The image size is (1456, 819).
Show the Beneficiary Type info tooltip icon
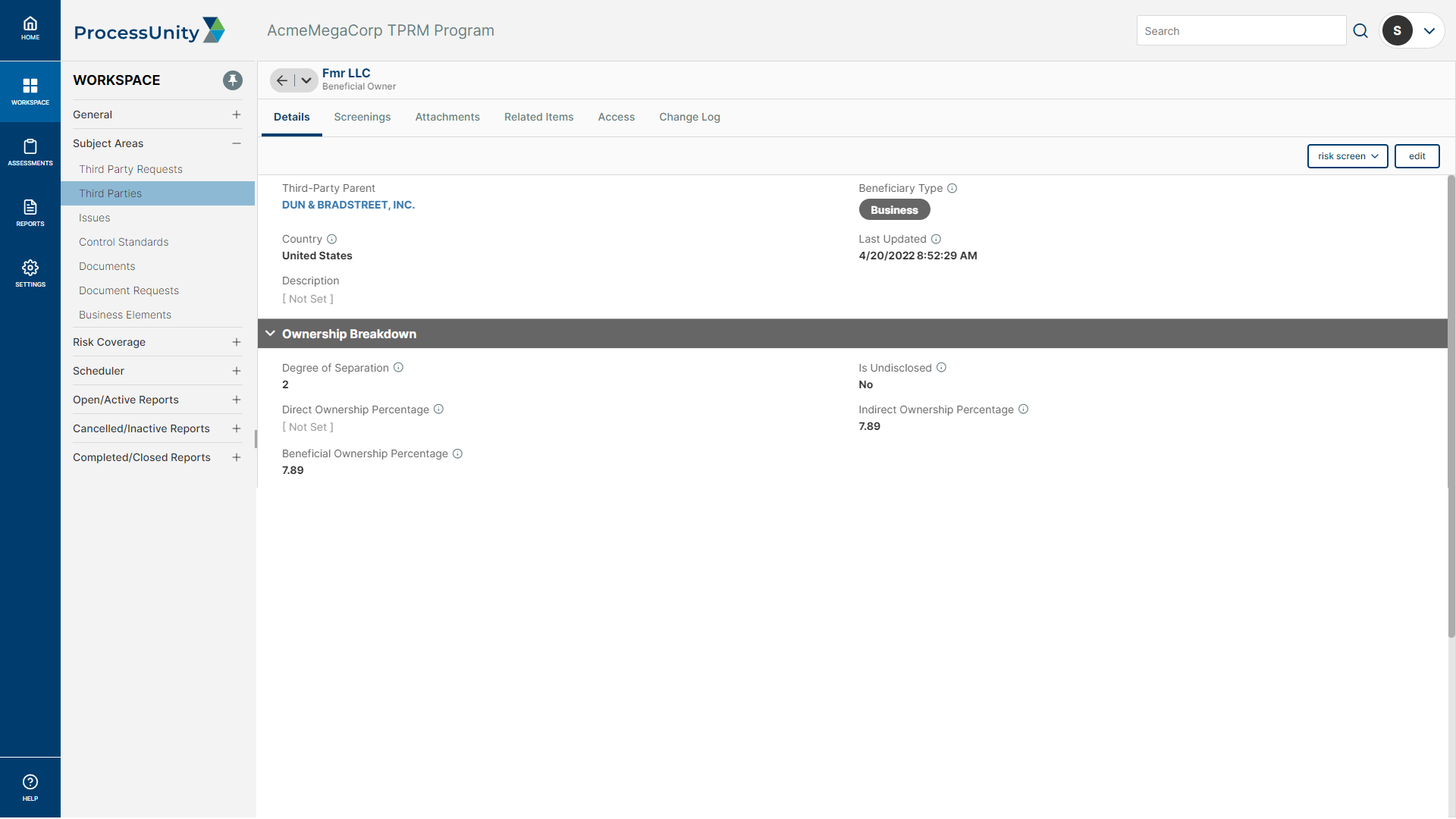coord(952,188)
